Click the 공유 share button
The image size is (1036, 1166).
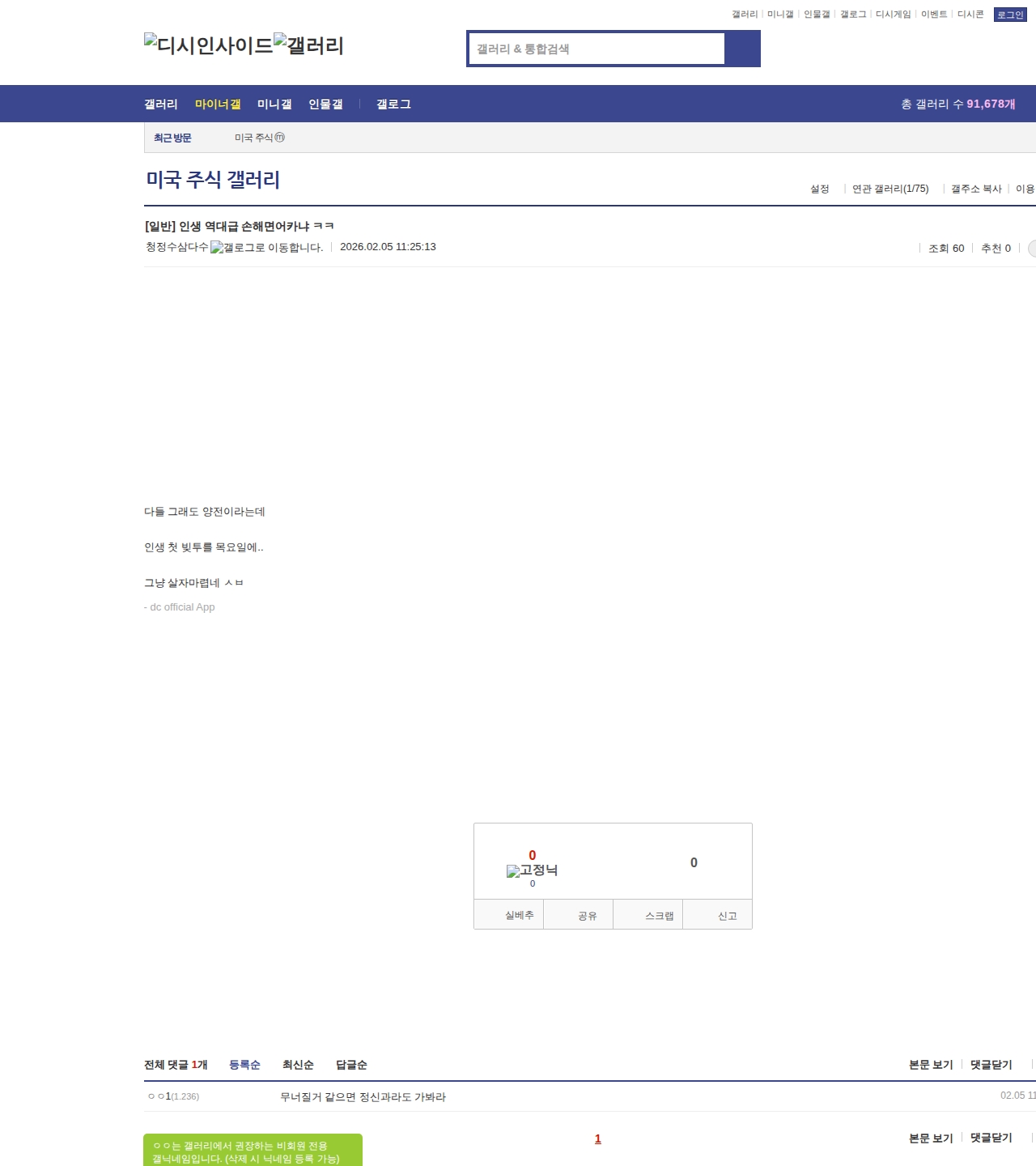(x=578, y=914)
